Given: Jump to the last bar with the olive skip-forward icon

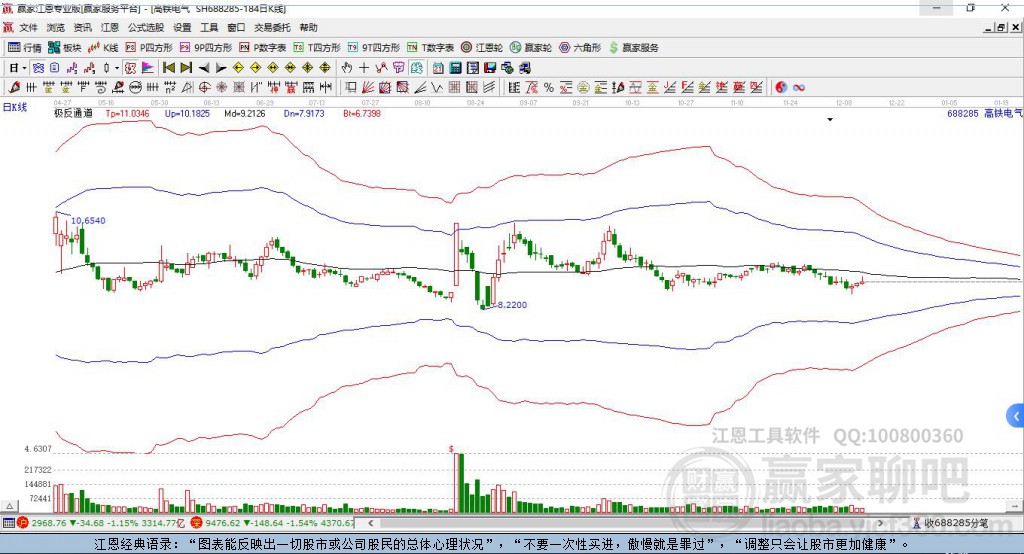Looking at the screenshot, I should point(186,68).
